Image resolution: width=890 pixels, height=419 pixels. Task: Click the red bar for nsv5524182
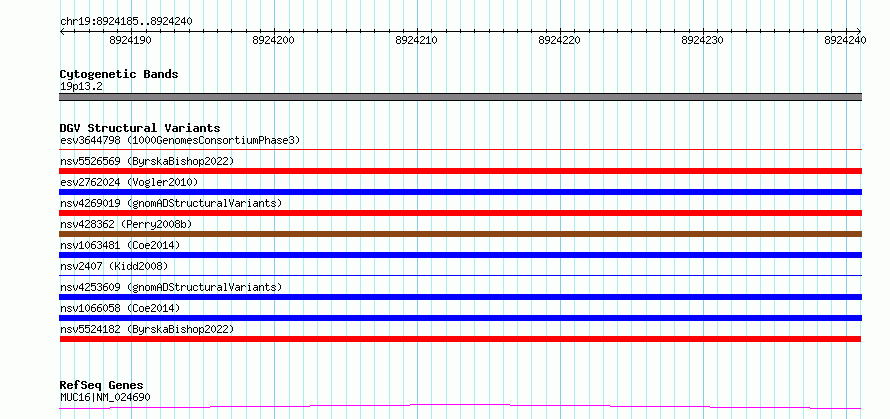pyautogui.click(x=460, y=339)
